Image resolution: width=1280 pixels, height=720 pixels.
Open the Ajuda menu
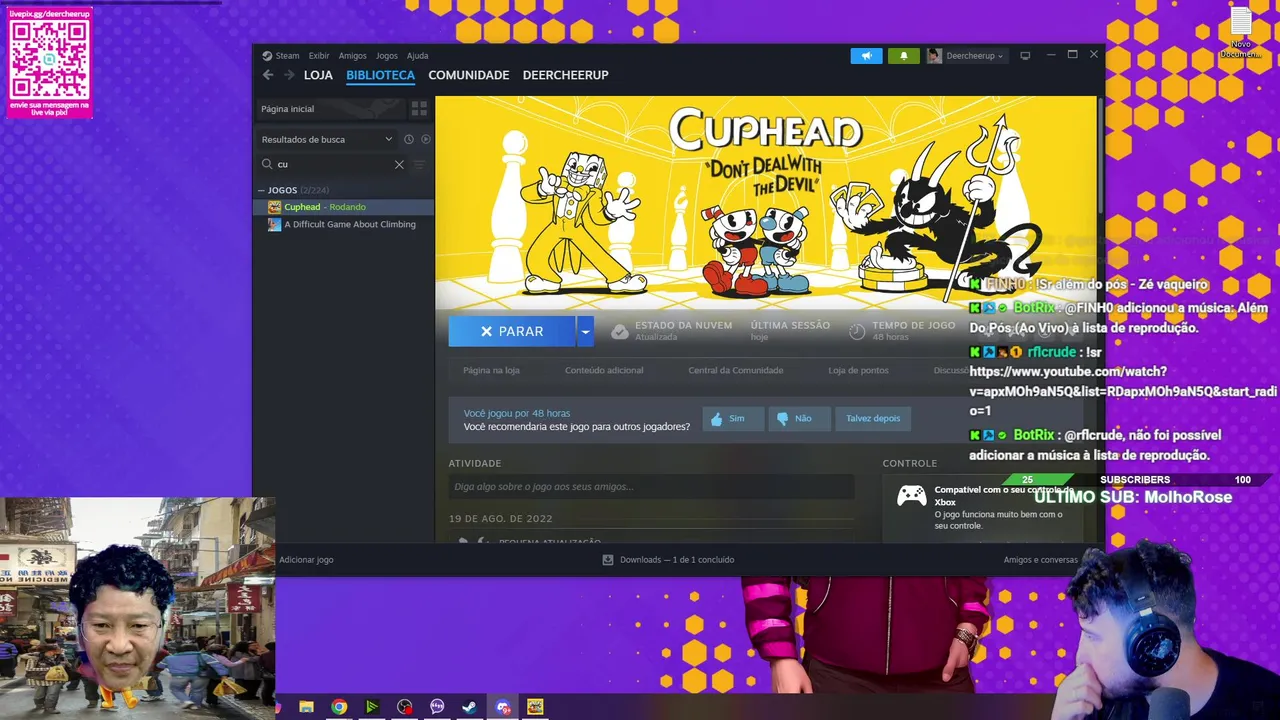(418, 56)
